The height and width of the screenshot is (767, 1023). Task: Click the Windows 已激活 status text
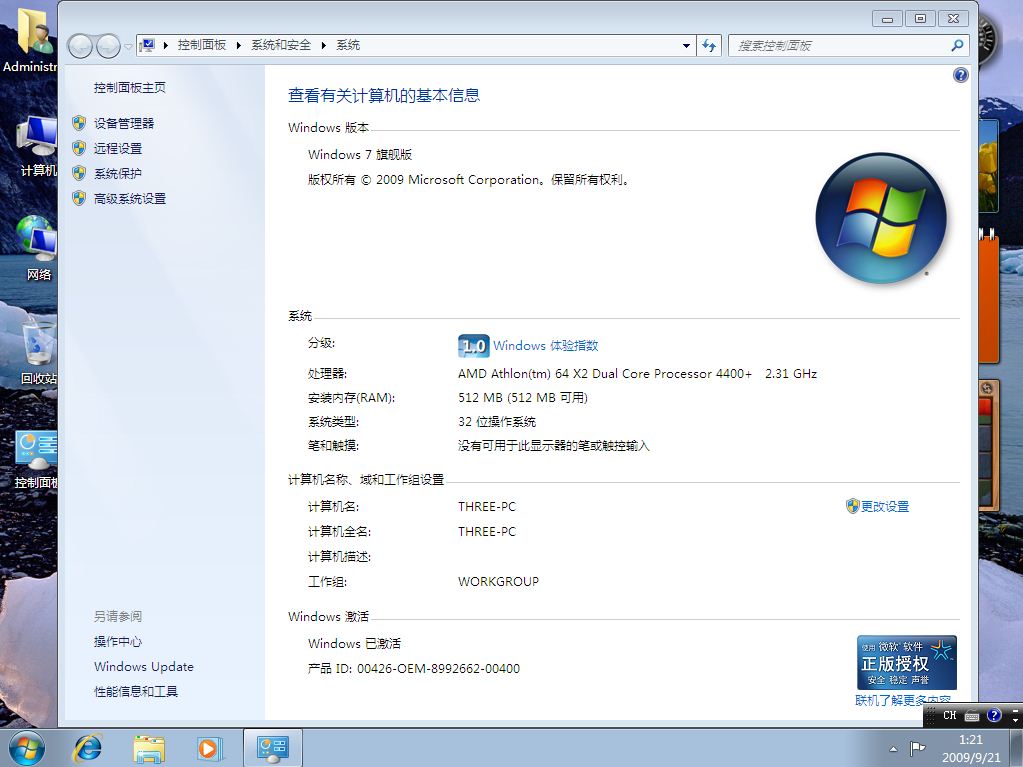[354, 644]
